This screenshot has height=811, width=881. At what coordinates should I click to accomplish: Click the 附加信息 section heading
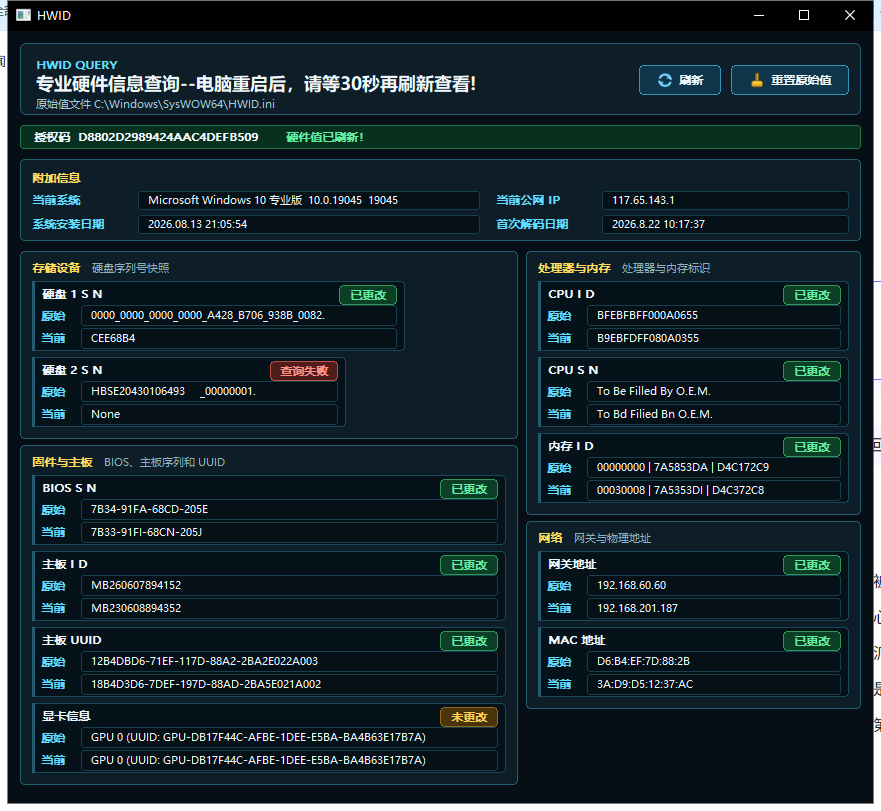pos(56,178)
